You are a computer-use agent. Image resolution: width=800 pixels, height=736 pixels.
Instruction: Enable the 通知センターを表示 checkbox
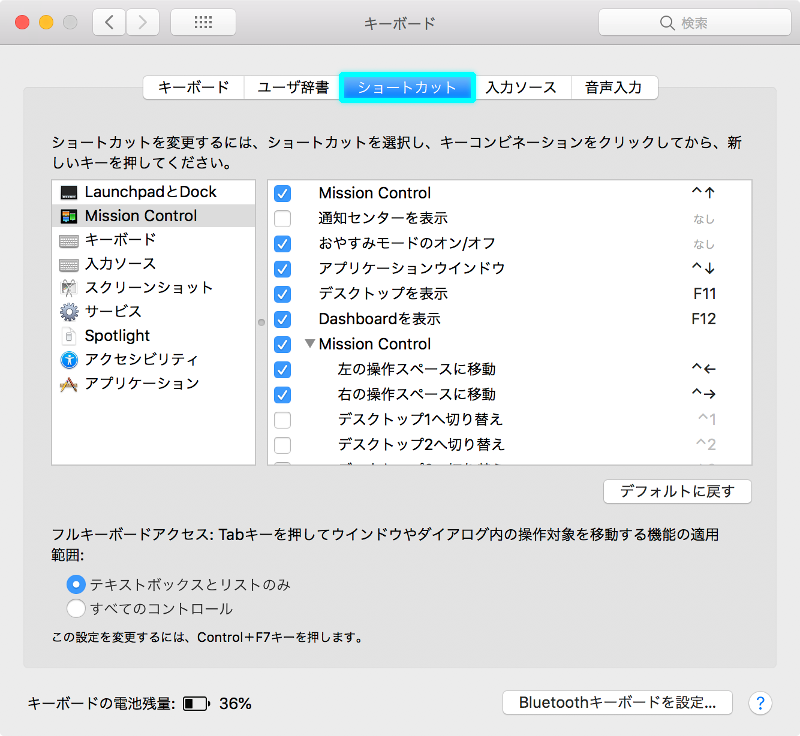tap(283, 218)
